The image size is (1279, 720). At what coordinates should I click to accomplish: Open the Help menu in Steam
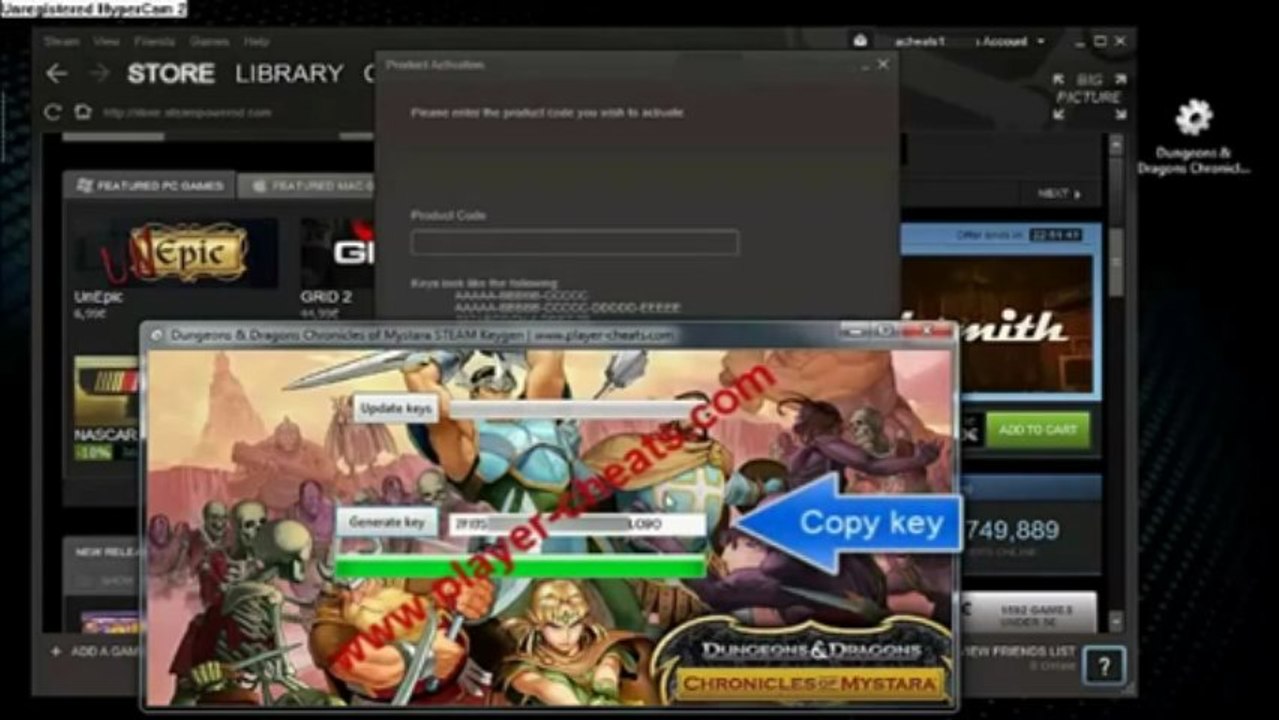257,42
